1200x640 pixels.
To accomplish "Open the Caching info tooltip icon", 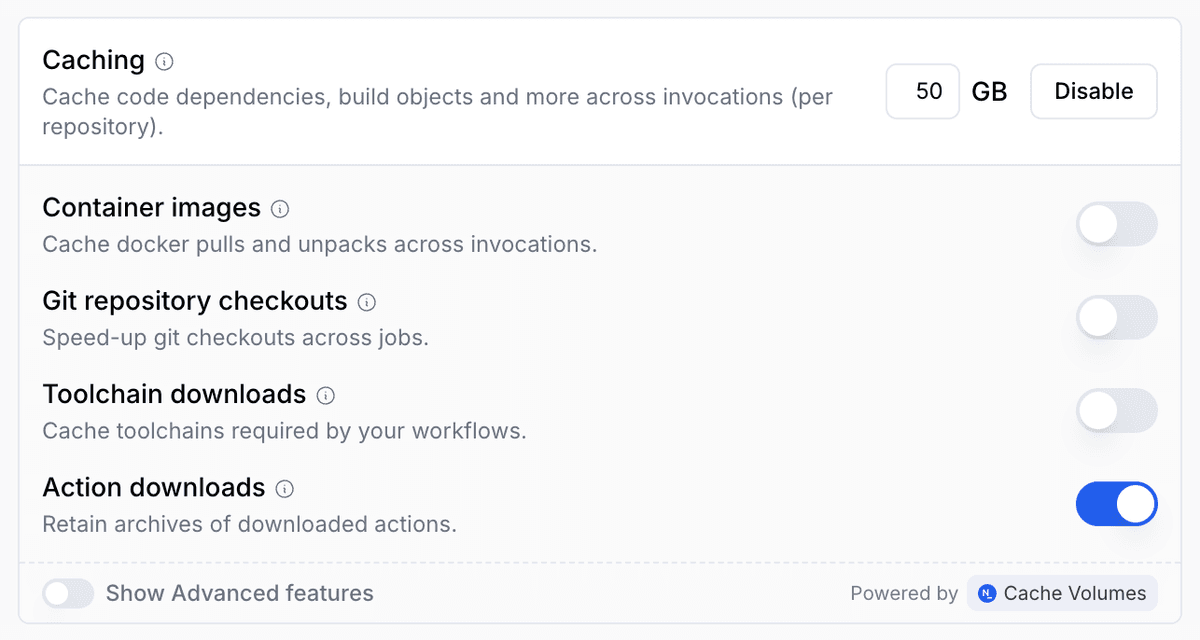I will (x=166, y=60).
